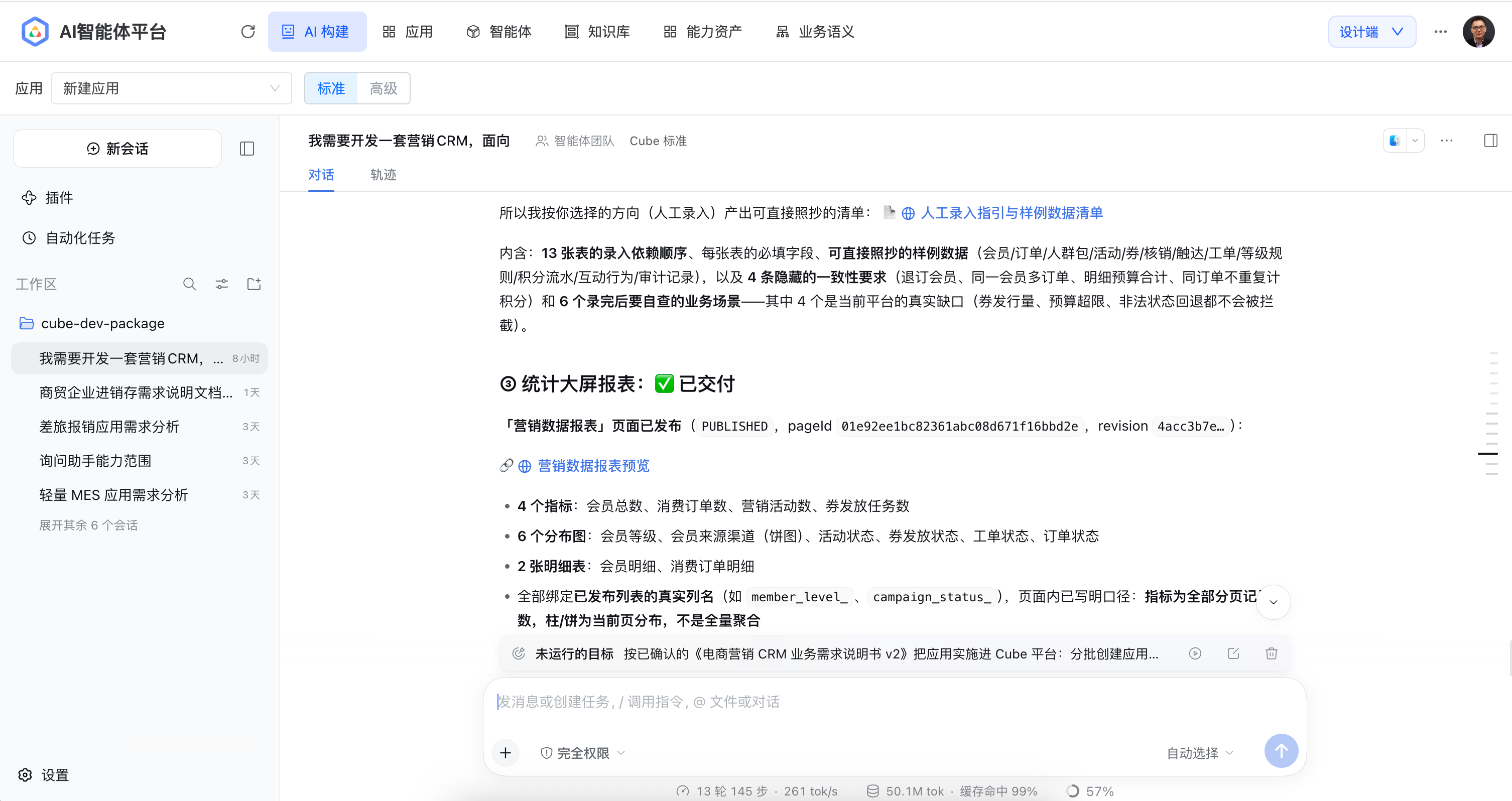This screenshot has height=801, width=1512.
Task: Click the refresh icon beside platform title
Action: [x=247, y=32]
